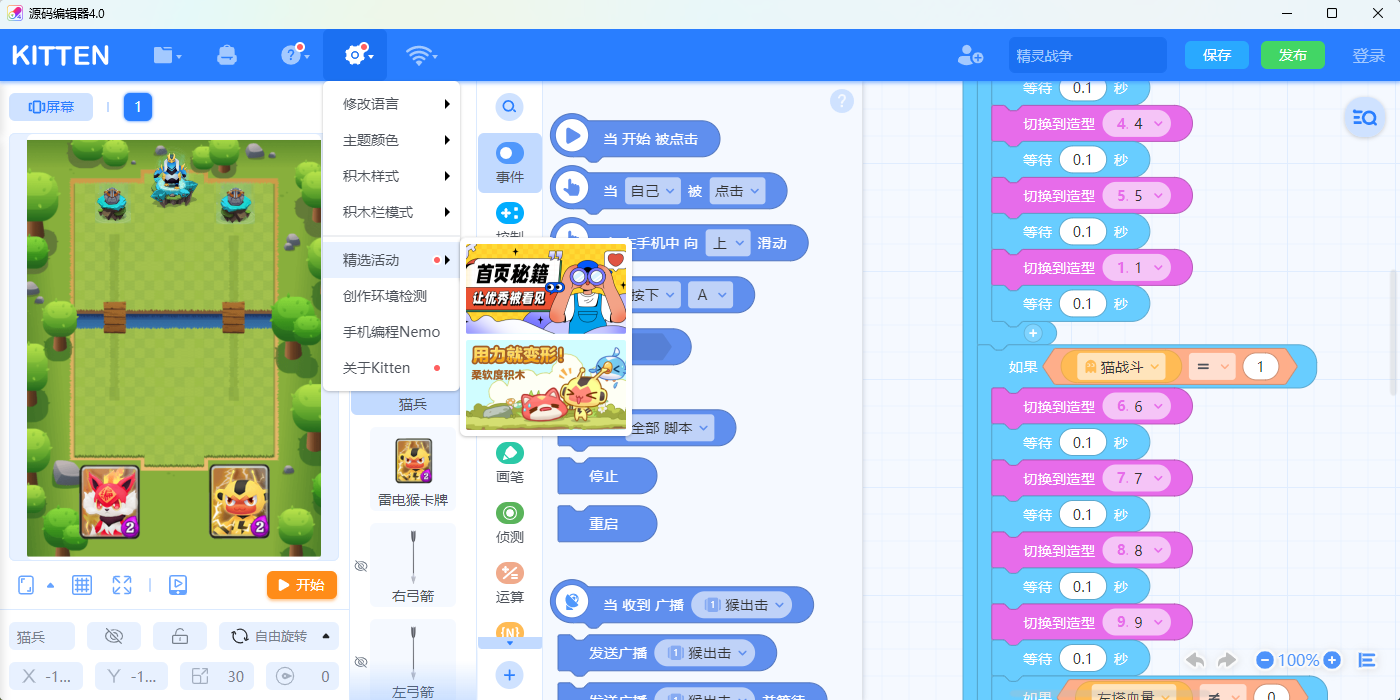Enter stage fullscreen mode

point(122,584)
